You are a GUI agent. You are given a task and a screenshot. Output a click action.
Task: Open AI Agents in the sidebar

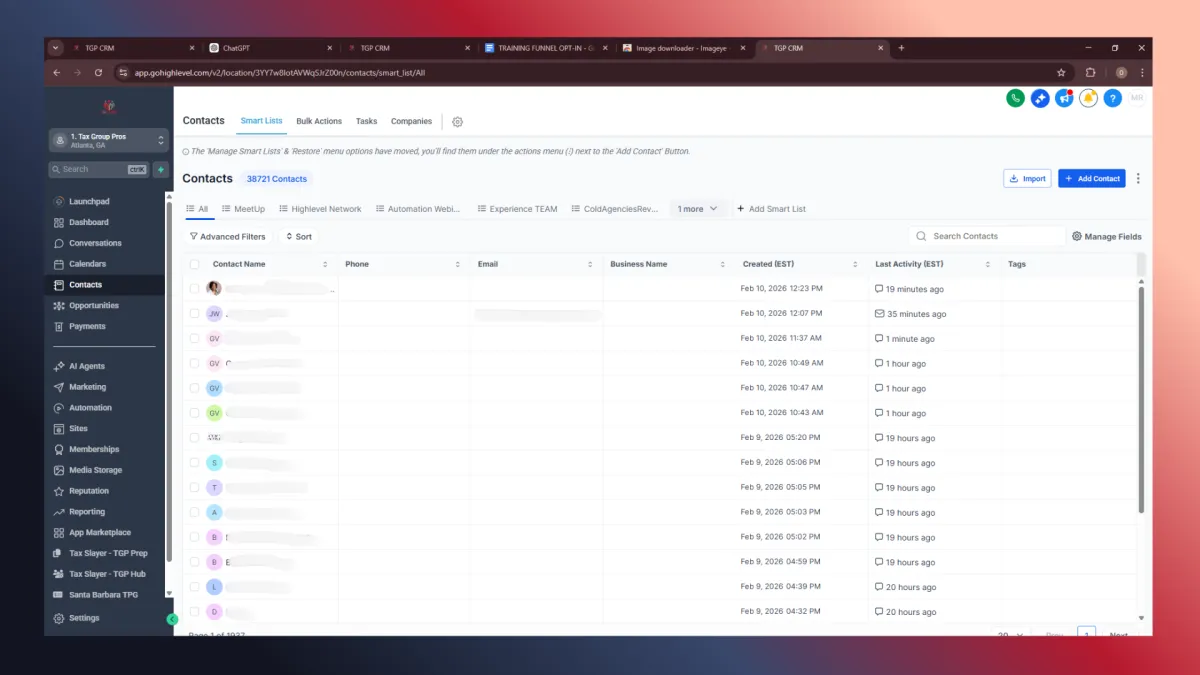[x=87, y=366]
